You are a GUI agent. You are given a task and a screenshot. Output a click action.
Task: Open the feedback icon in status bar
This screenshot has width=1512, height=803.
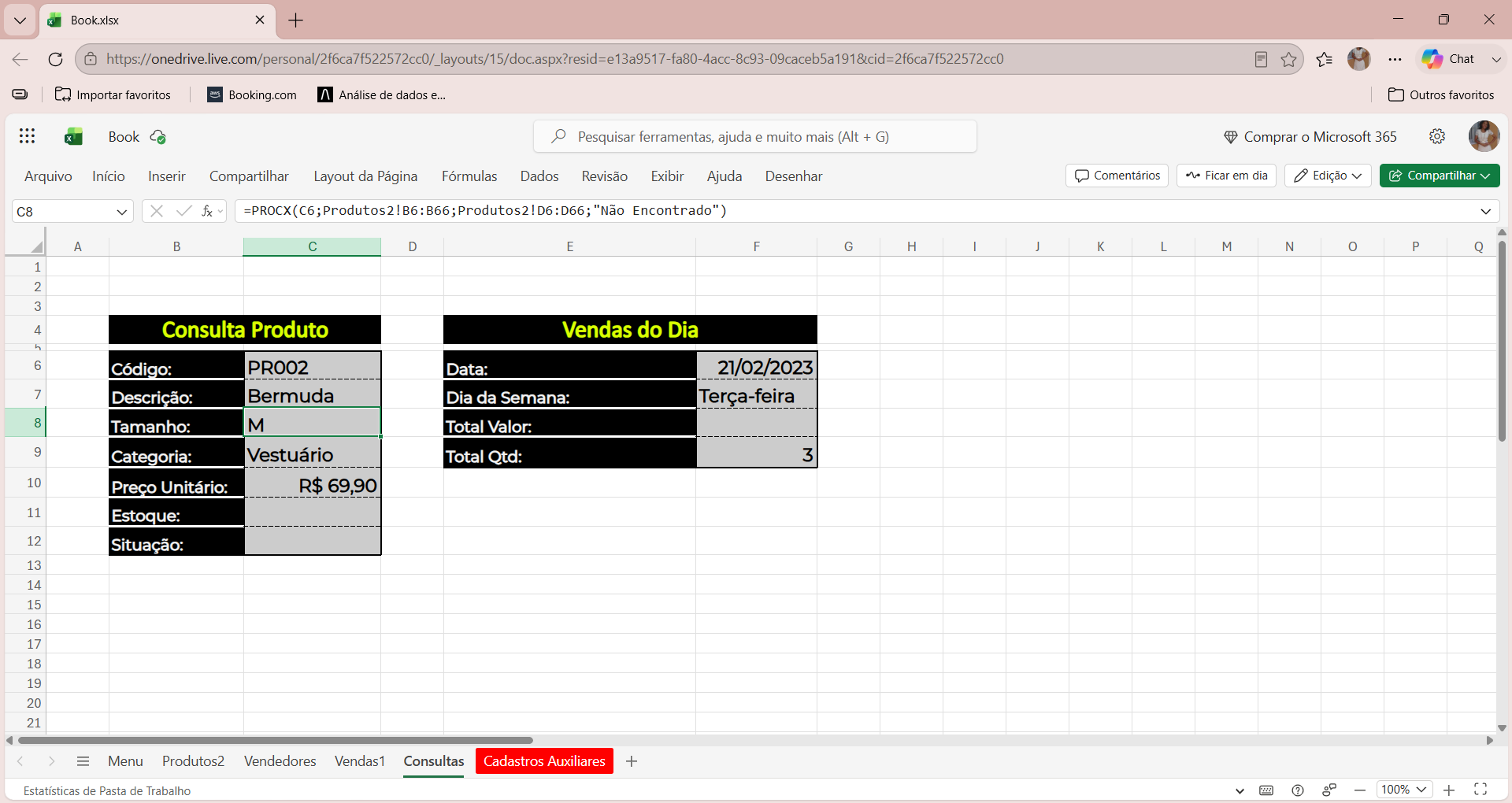[1329, 790]
